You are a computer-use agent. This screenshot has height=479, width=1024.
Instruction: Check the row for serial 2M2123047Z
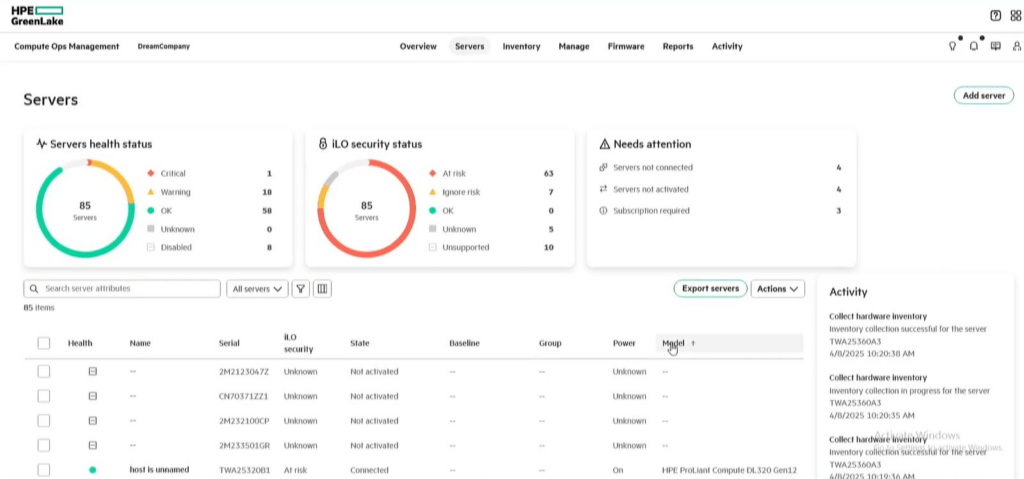click(44, 371)
